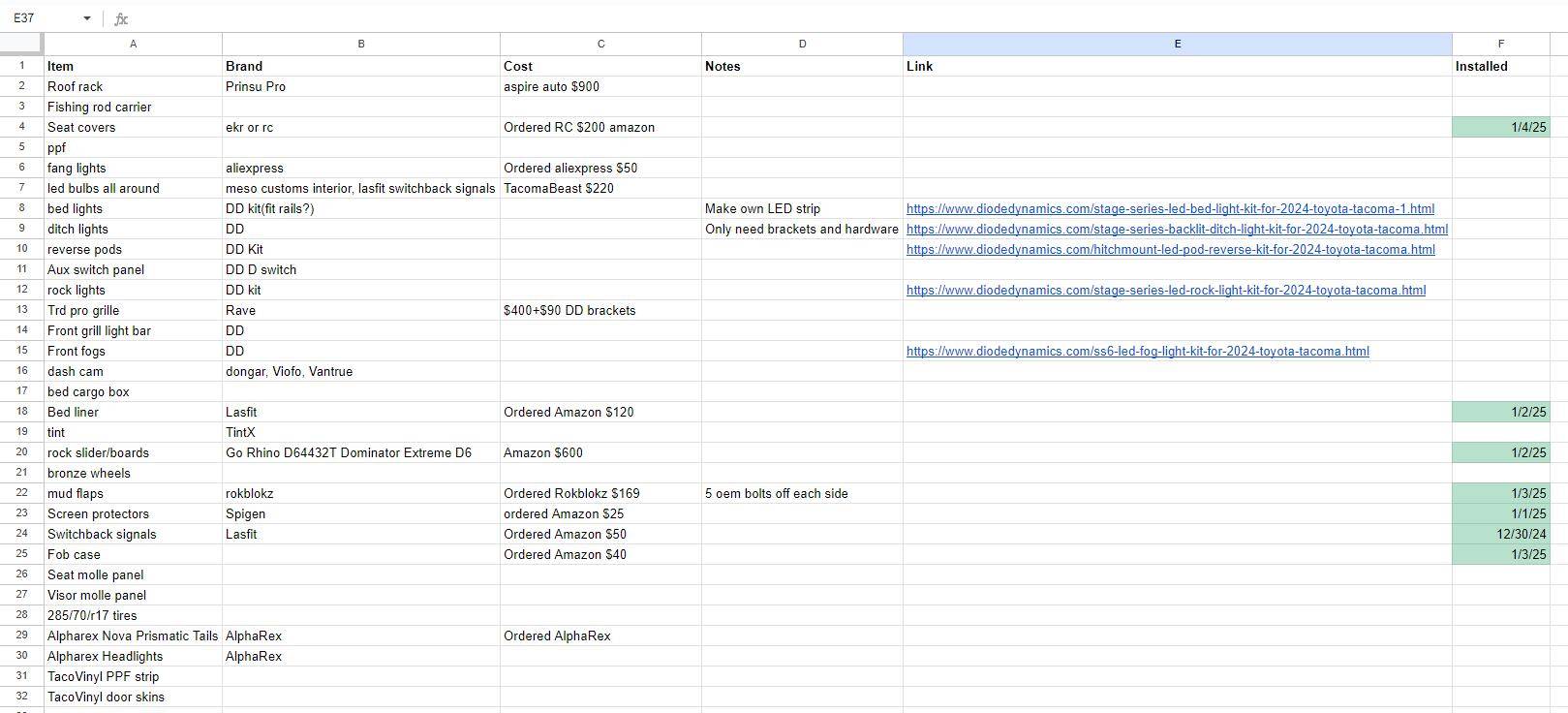Click the 'Prinsu Pro' cell
This screenshot has height=713, width=1568.
[361, 86]
